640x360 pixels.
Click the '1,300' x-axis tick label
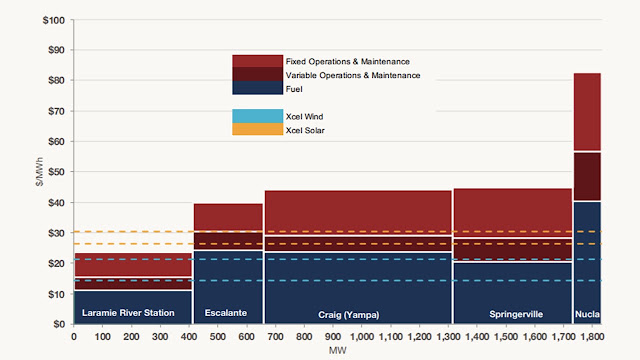448,337
